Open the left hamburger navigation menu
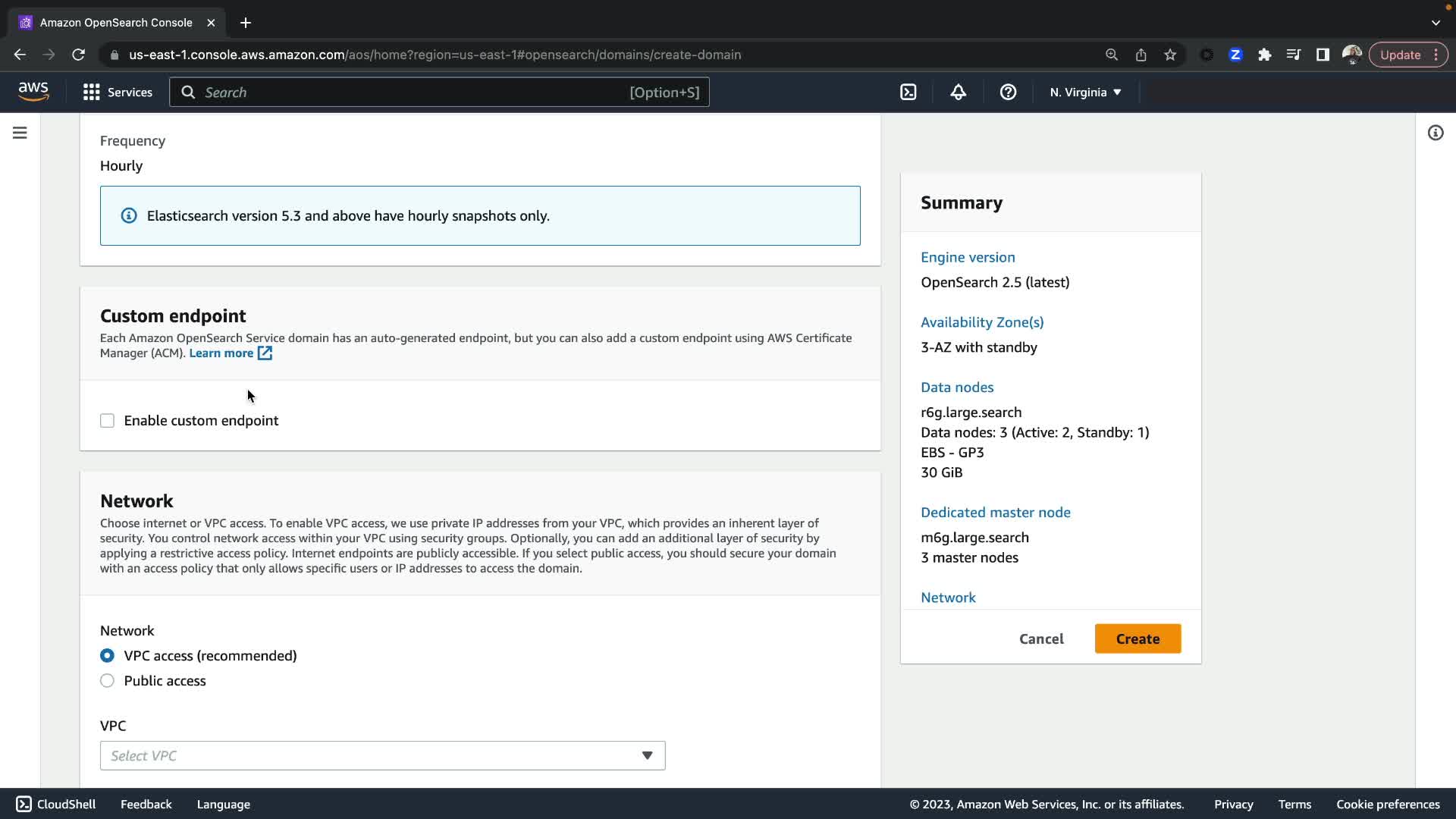Screen dimensions: 1456x819 point(20,133)
